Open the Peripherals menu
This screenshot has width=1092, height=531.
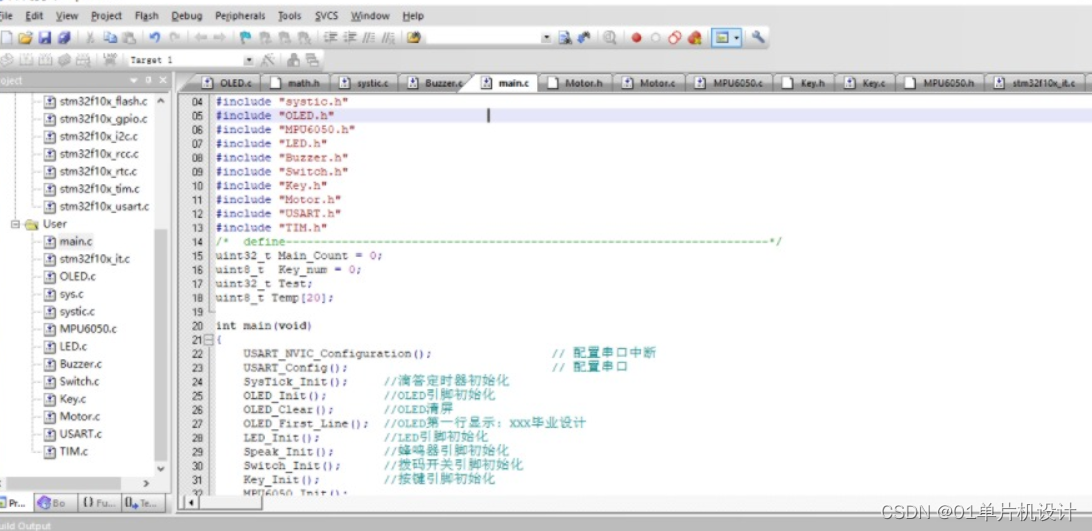tap(240, 15)
